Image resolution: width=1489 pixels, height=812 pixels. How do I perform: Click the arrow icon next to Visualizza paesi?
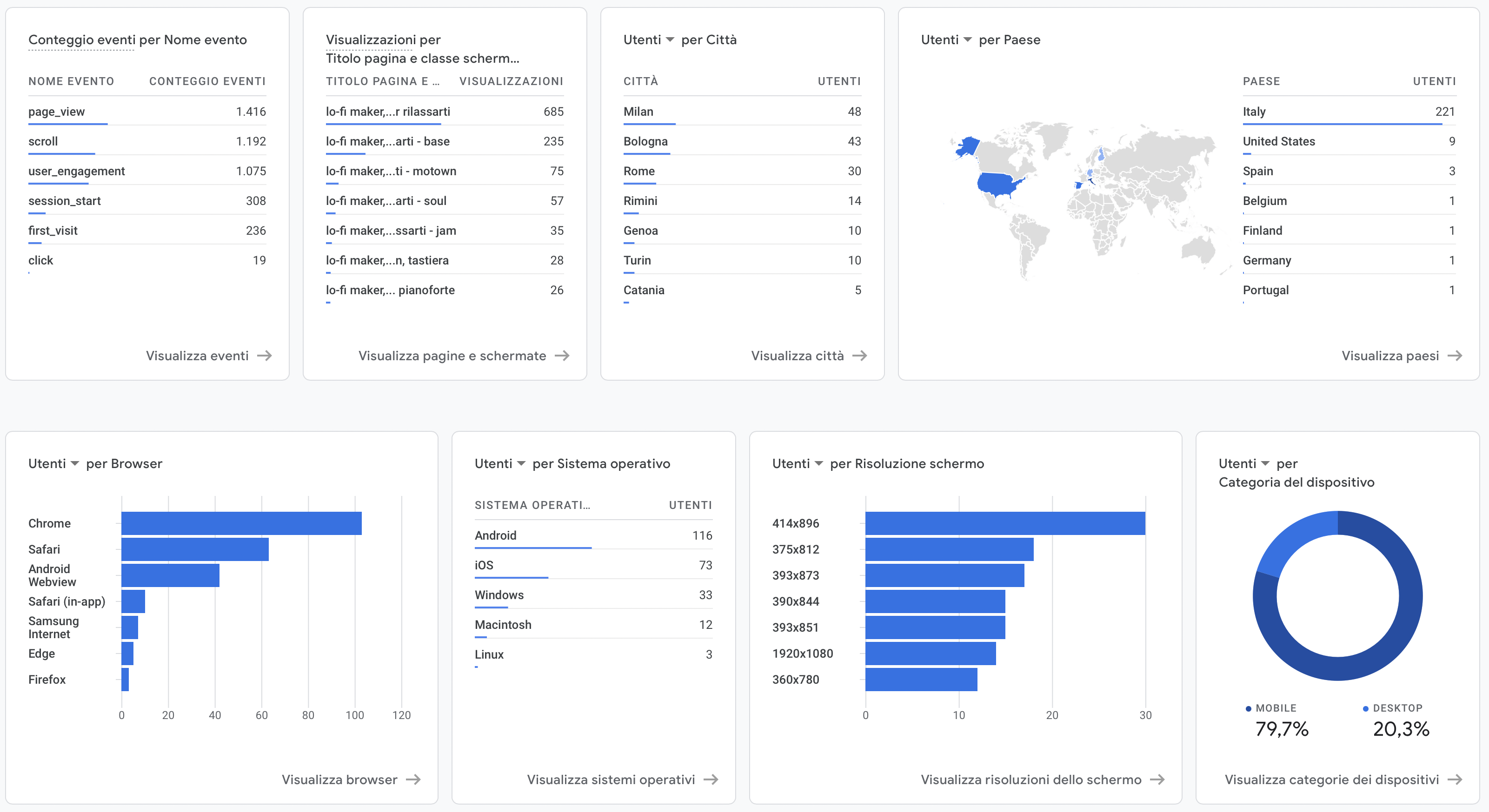[x=1455, y=356]
